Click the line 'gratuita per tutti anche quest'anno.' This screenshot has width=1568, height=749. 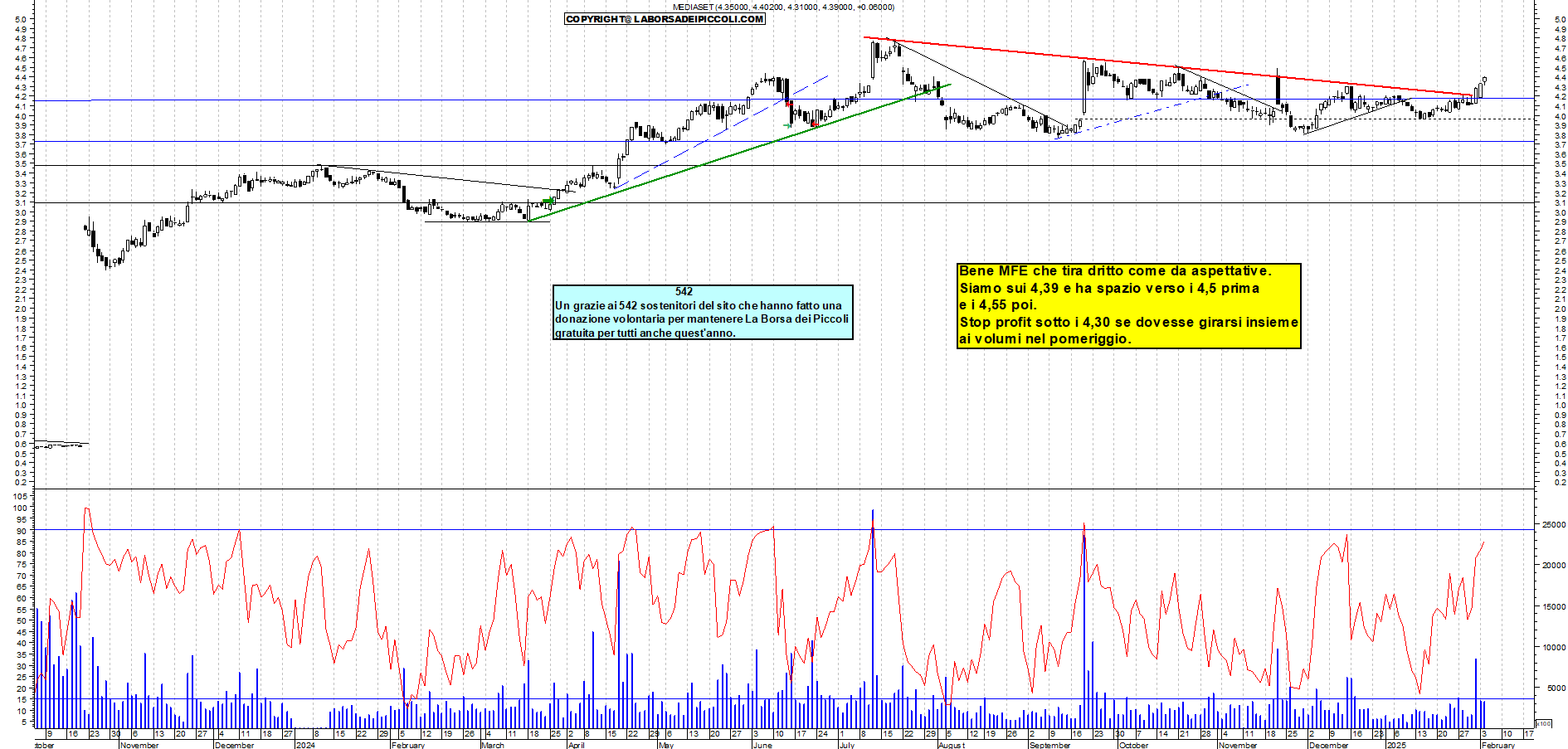pyautogui.click(x=645, y=333)
